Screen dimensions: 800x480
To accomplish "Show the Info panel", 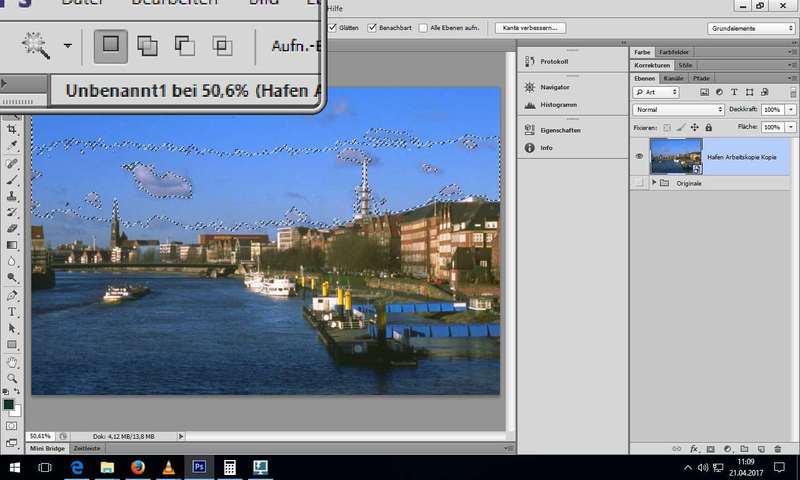I will pos(546,148).
